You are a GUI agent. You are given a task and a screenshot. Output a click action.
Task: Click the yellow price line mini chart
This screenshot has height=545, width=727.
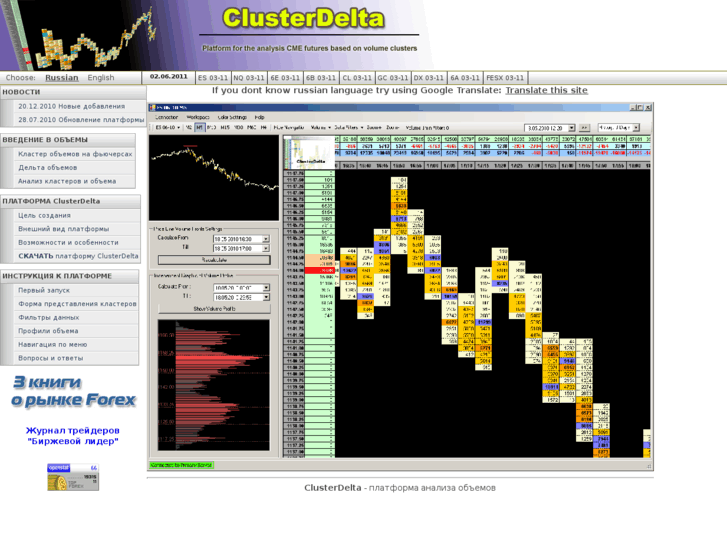[214, 178]
